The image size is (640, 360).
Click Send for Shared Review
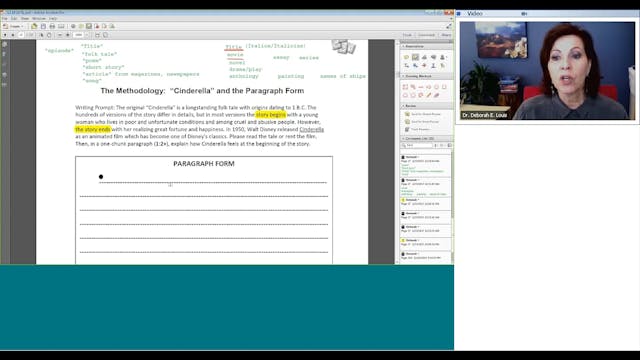click(422, 114)
